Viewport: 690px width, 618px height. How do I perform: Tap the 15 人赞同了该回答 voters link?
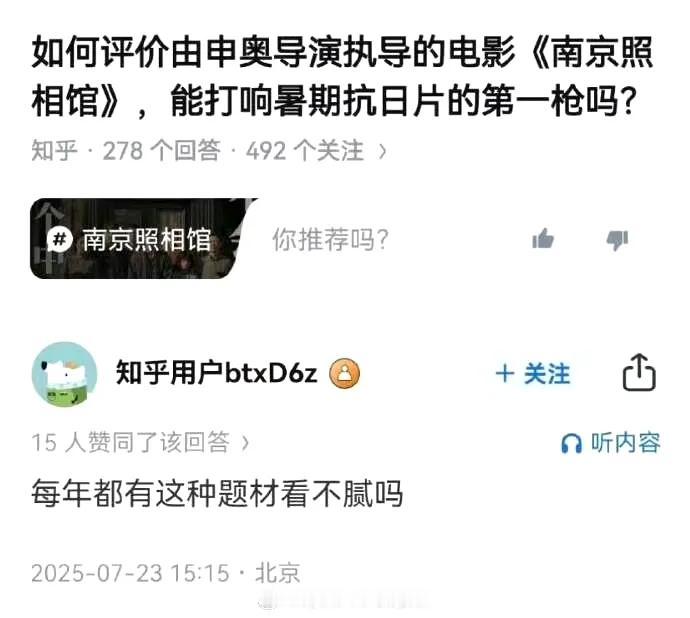pos(131,442)
